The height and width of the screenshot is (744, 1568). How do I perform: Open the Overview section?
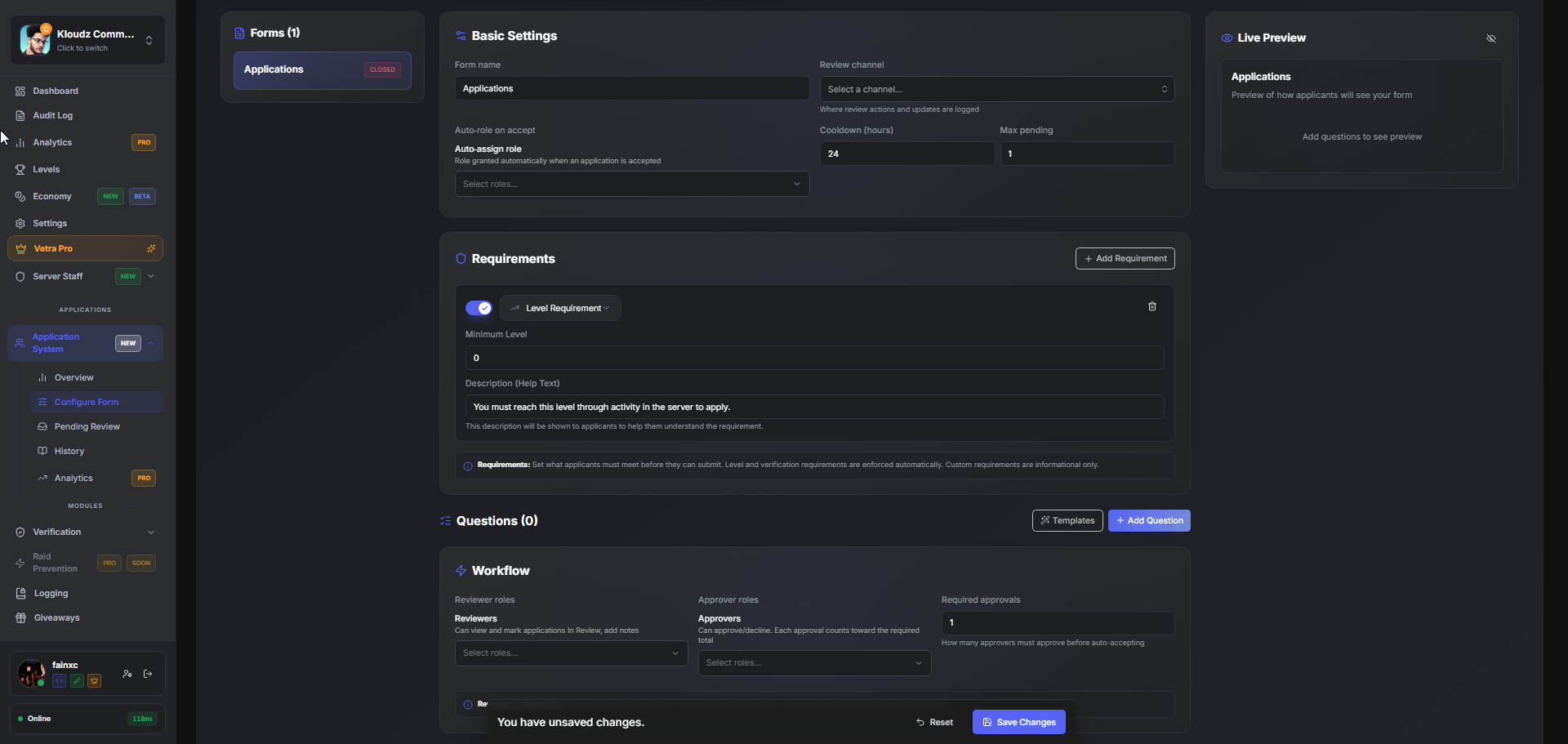74,376
